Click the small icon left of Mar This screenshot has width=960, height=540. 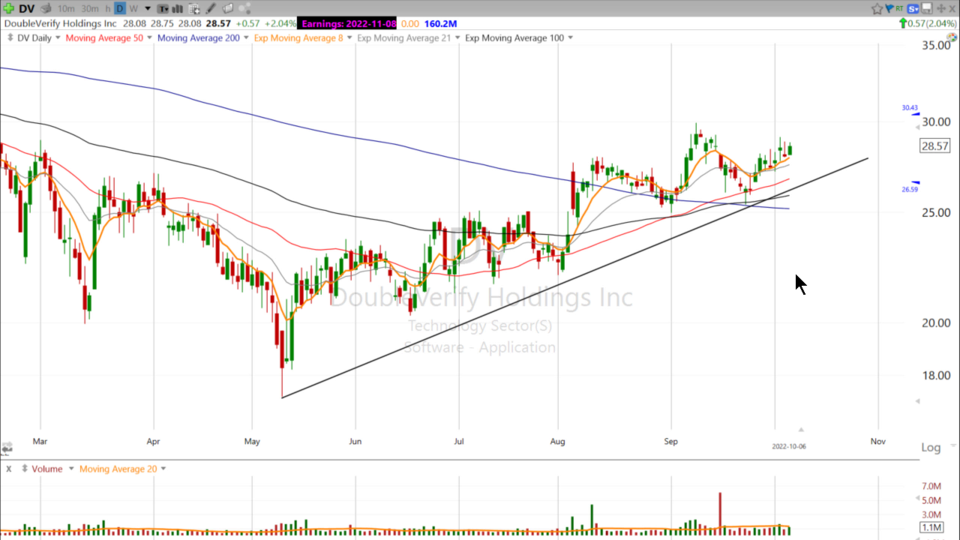(7, 448)
